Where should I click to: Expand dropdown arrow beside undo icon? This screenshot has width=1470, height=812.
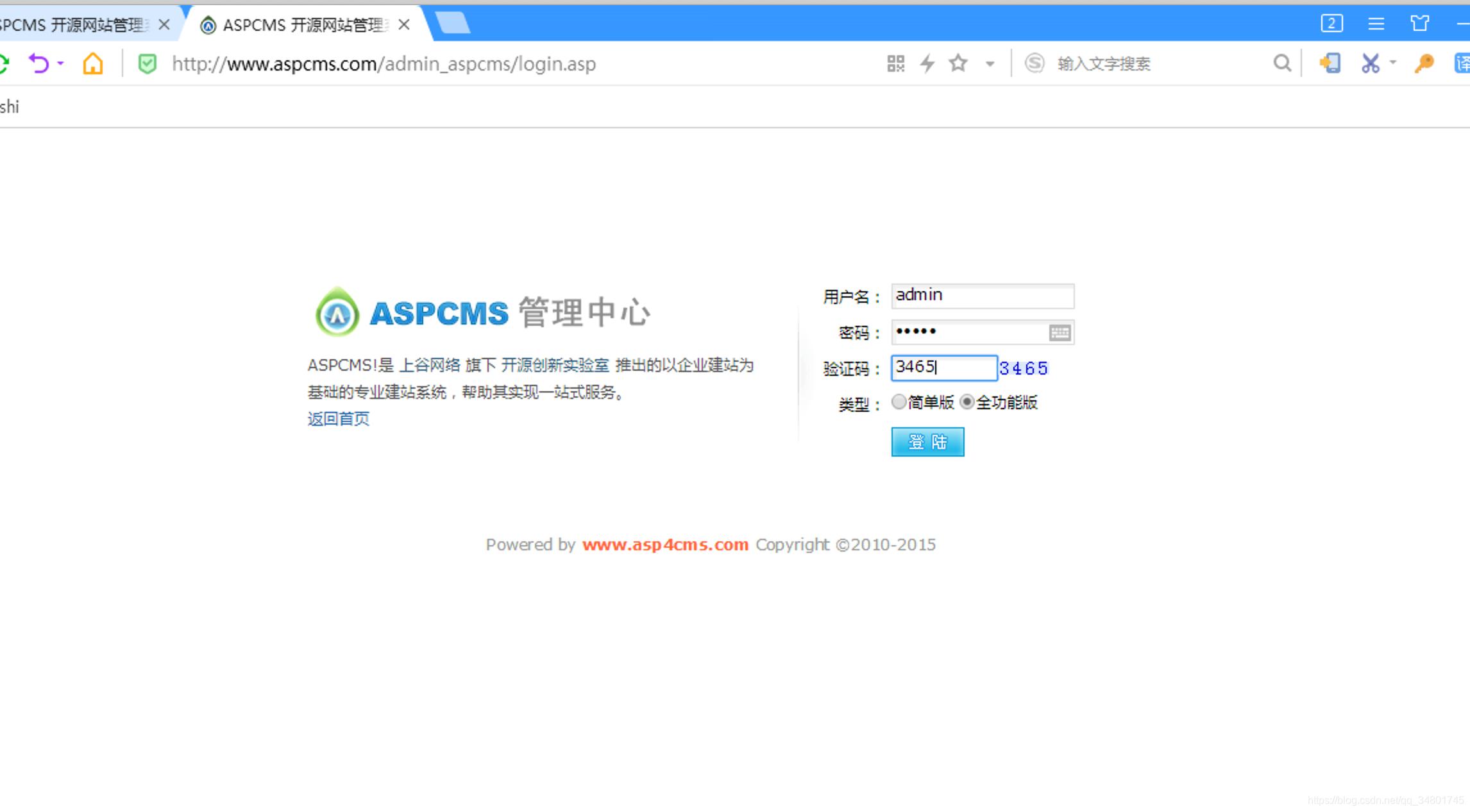point(61,63)
